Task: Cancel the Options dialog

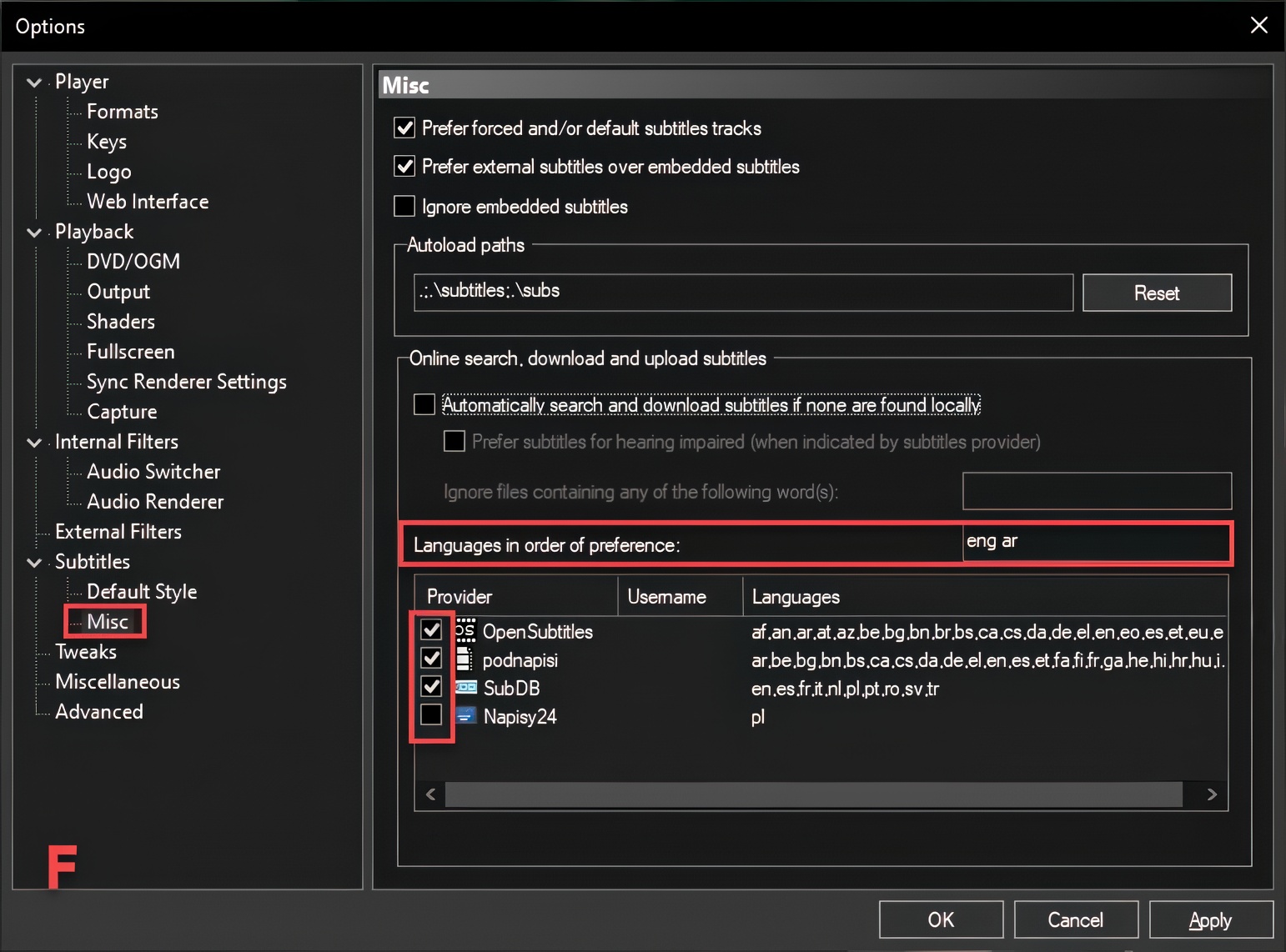Action: (1076, 919)
